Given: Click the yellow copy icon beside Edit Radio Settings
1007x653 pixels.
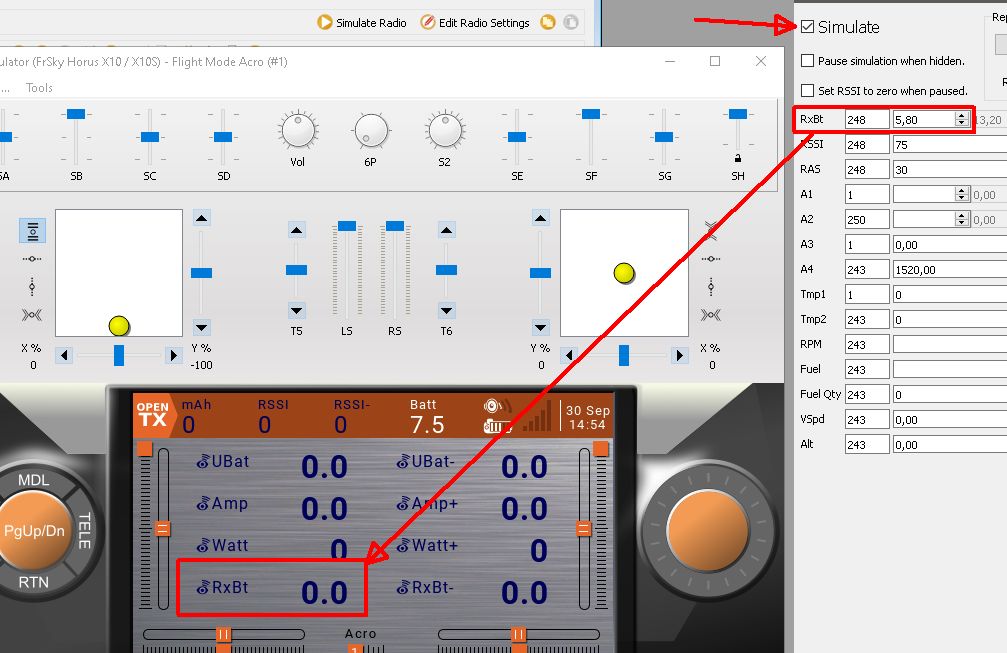Looking at the screenshot, I should (x=548, y=22).
